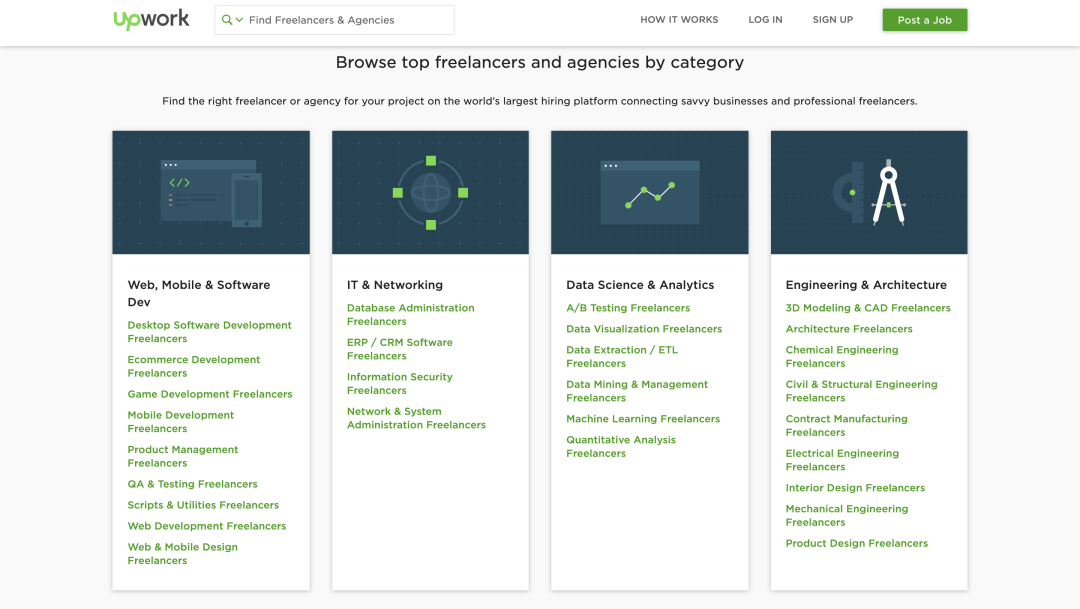
Task: Open the search type dropdown arrow
Action: [239, 20]
